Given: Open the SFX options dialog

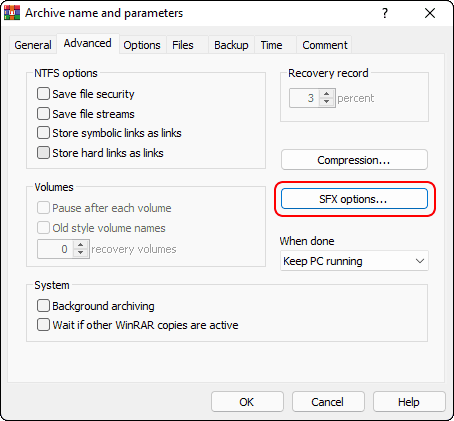Looking at the screenshot, I should [354, 199].
